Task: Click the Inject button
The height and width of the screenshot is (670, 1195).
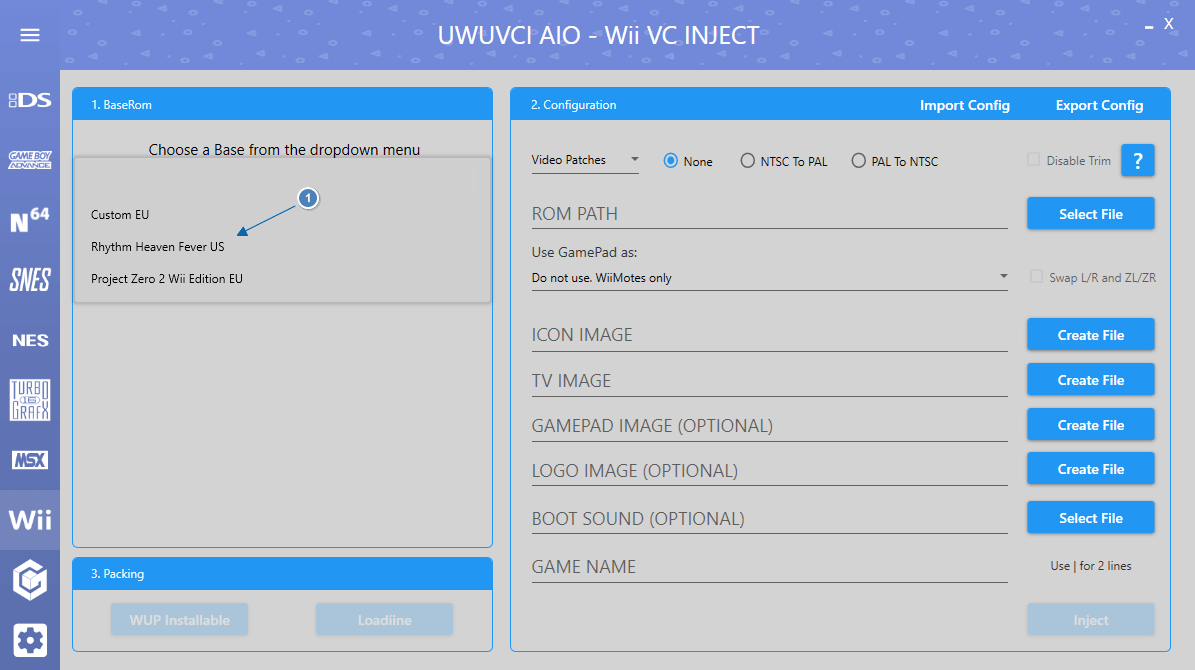Action: coord(1091,620)
